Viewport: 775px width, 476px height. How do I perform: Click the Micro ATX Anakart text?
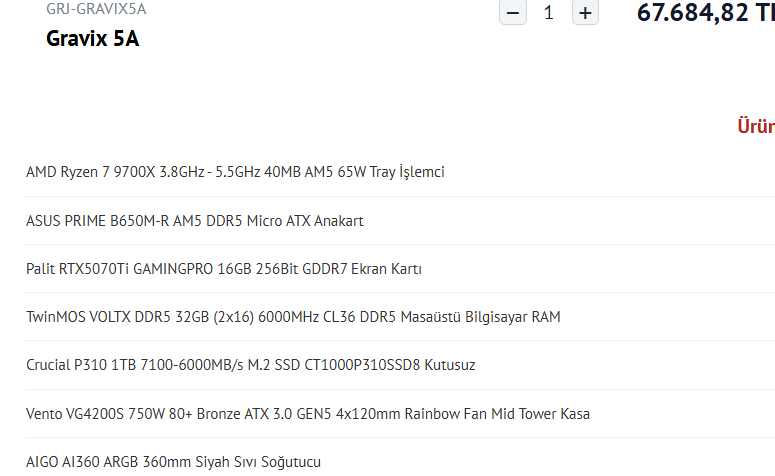coord(305,220)
